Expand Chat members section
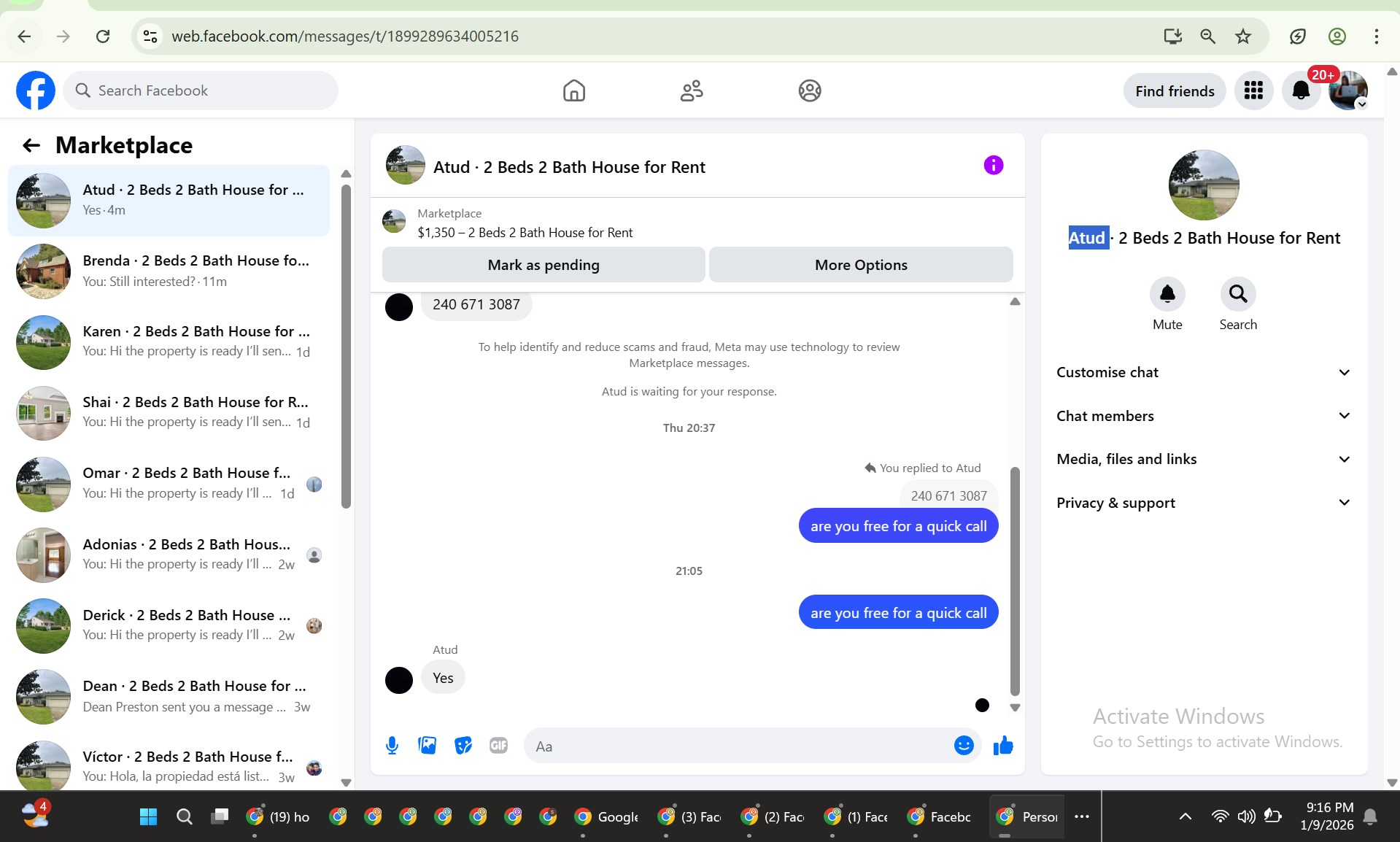This screenshot has width=1400, height=842. click(1204, 416)
